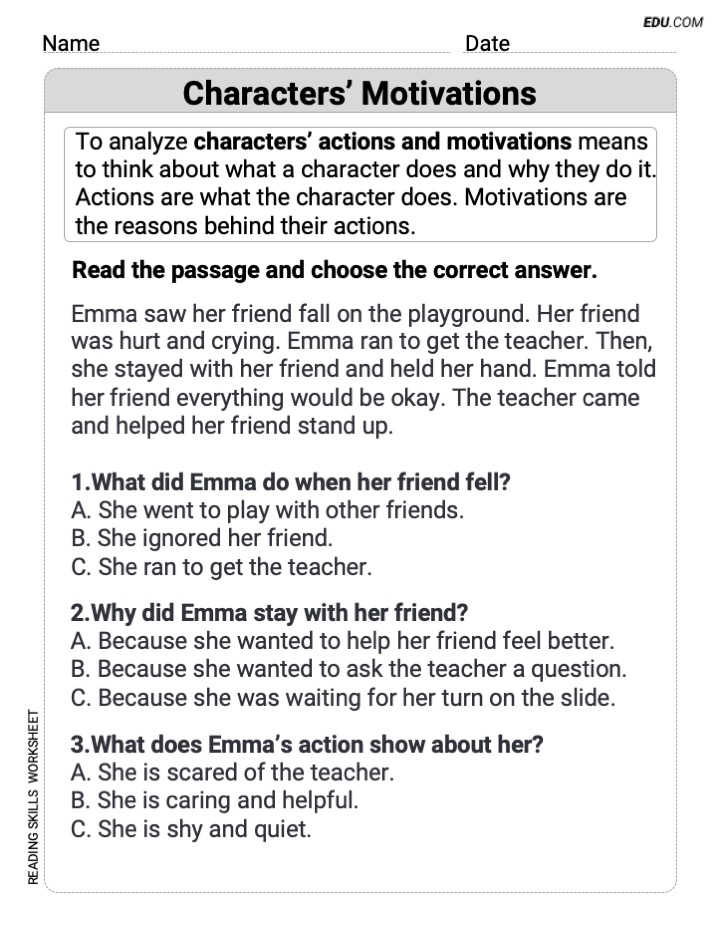This screenshot has width=720, height=932.
Task: Select answer A: She went to play with other friends
Action: pyautogui.click(x=267, y=510)
